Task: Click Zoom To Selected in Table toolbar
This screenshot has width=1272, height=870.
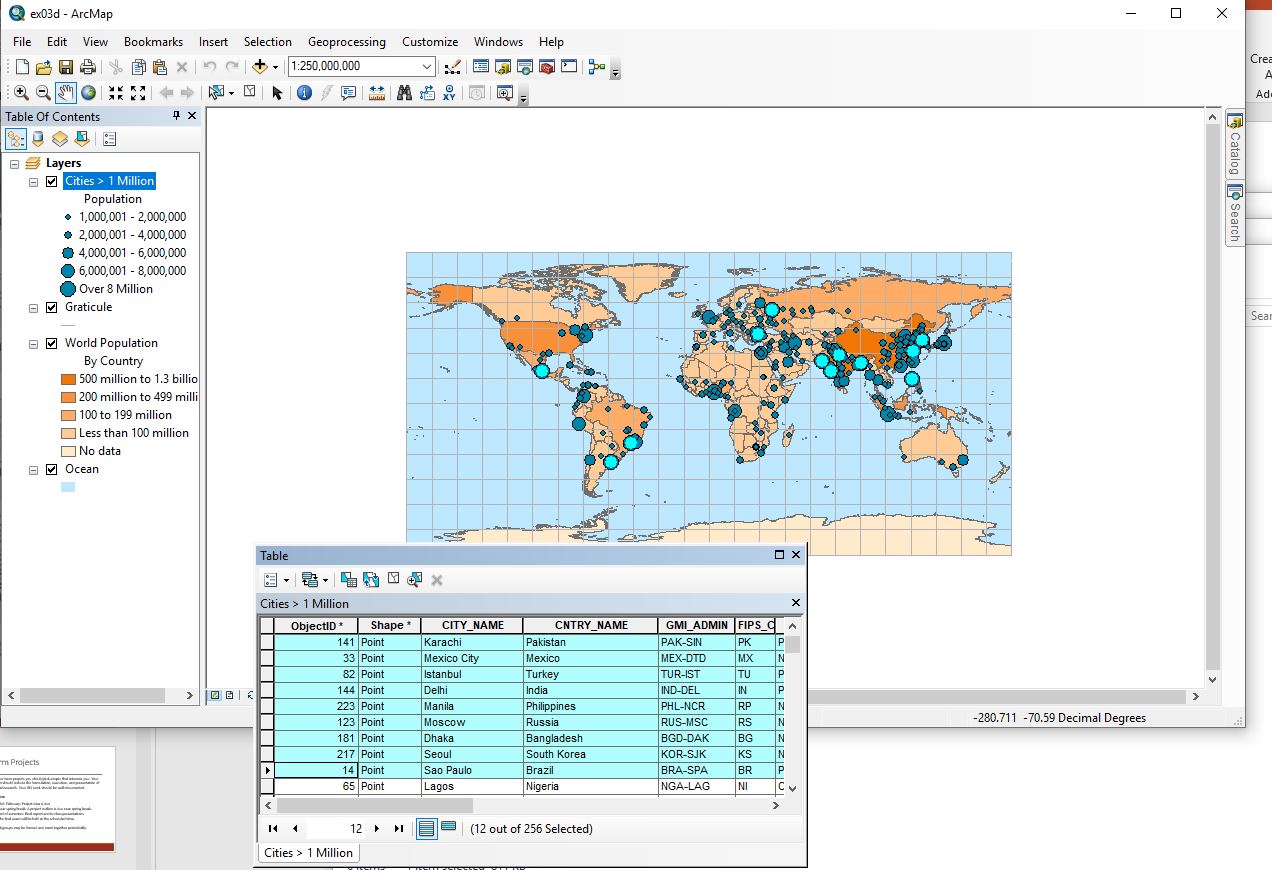Action: [x=415, y=579]
